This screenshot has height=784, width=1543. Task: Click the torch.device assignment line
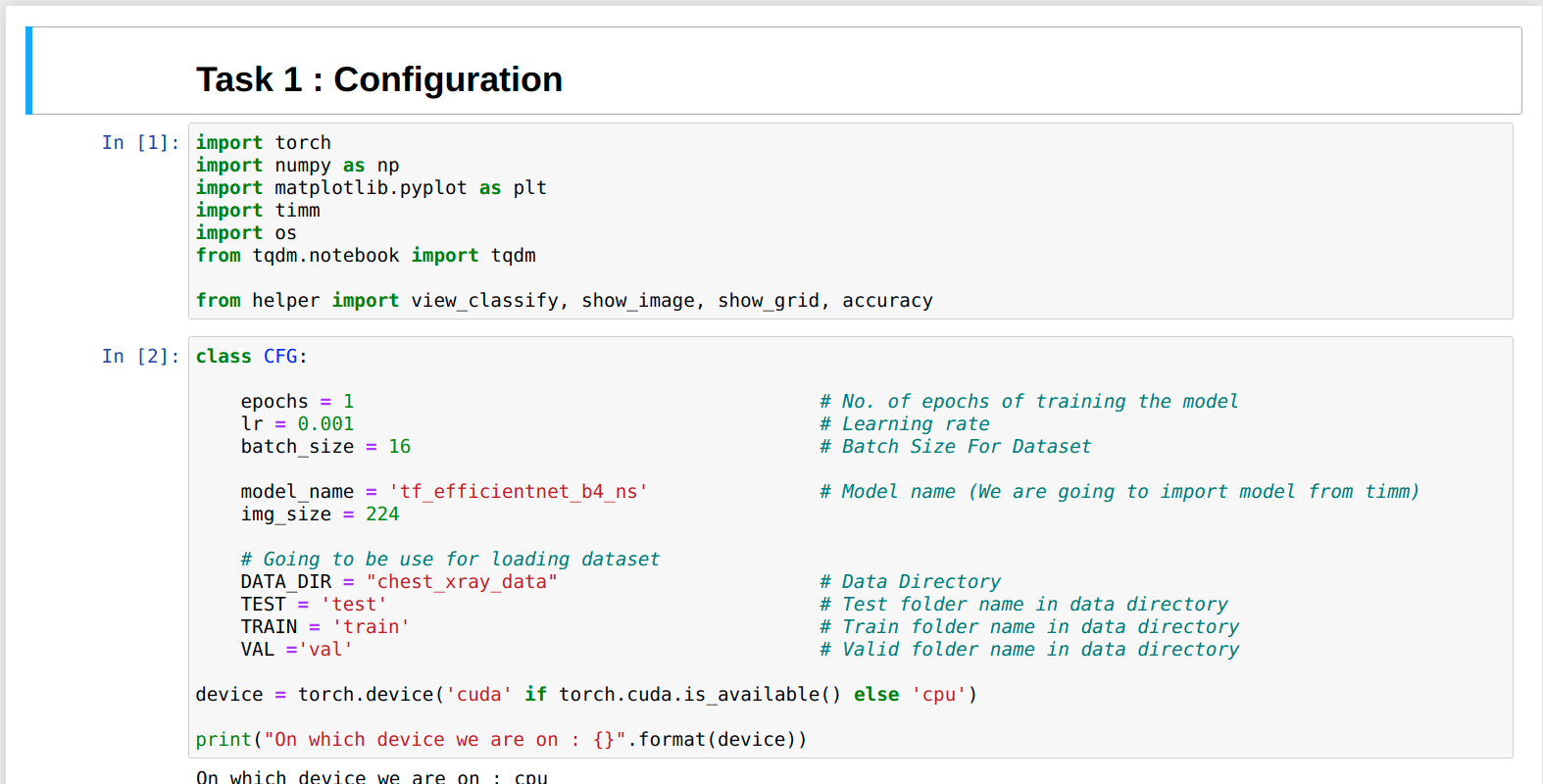tap(585, 695)
